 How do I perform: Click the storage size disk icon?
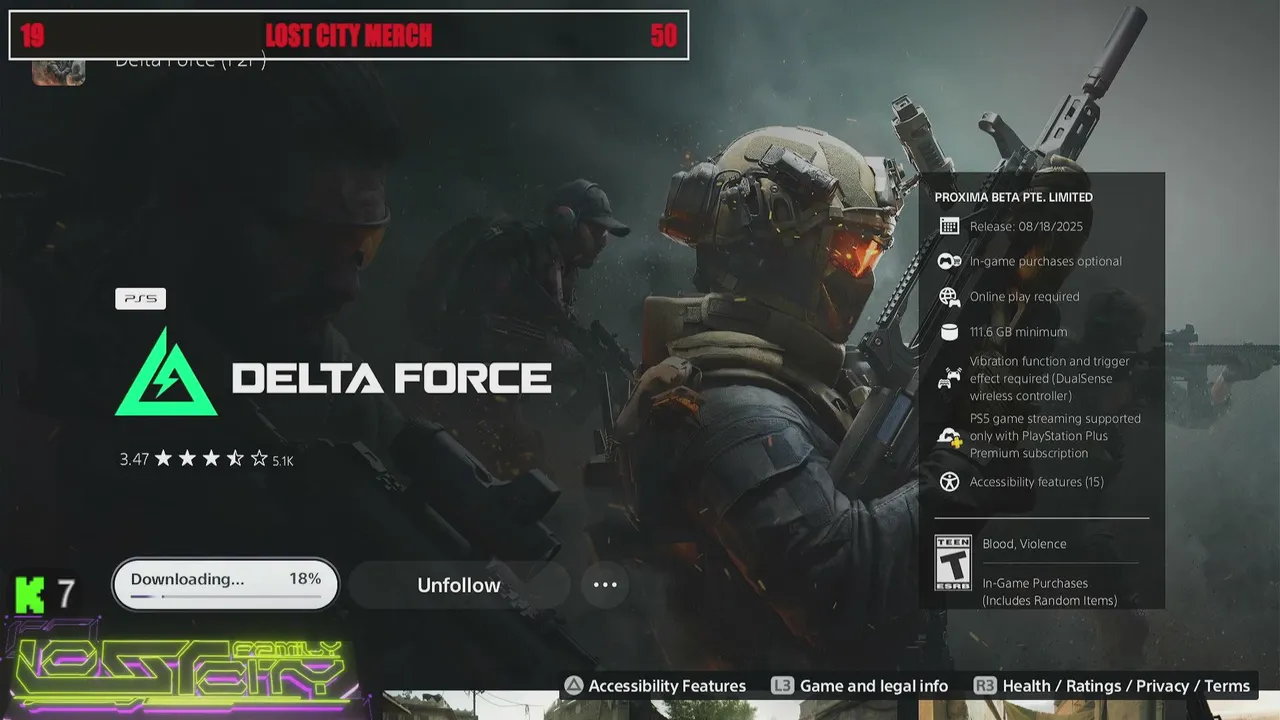[949, 332]
